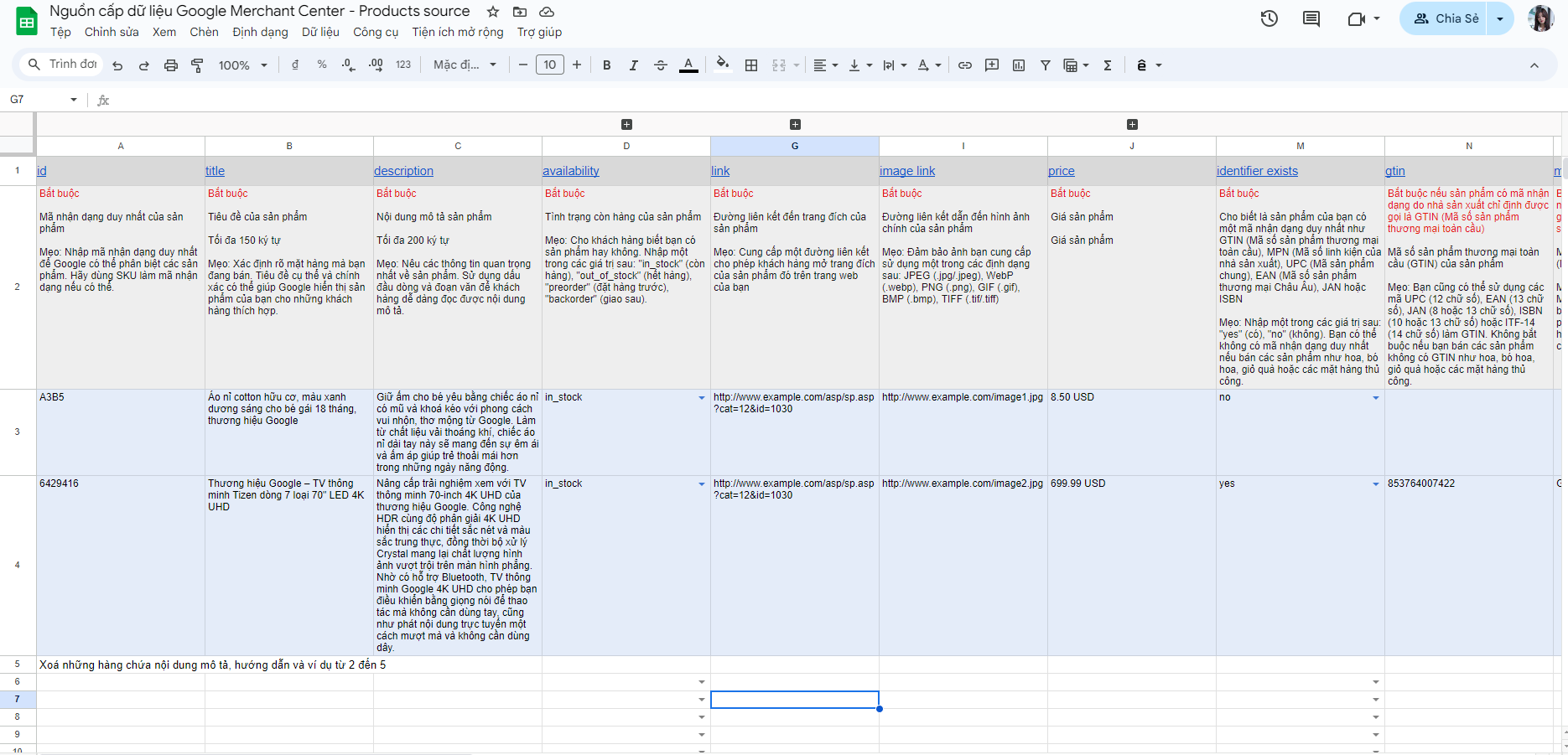Open the account avatar
This screenshot has width=1568, height=755.
coord(1541,18)
